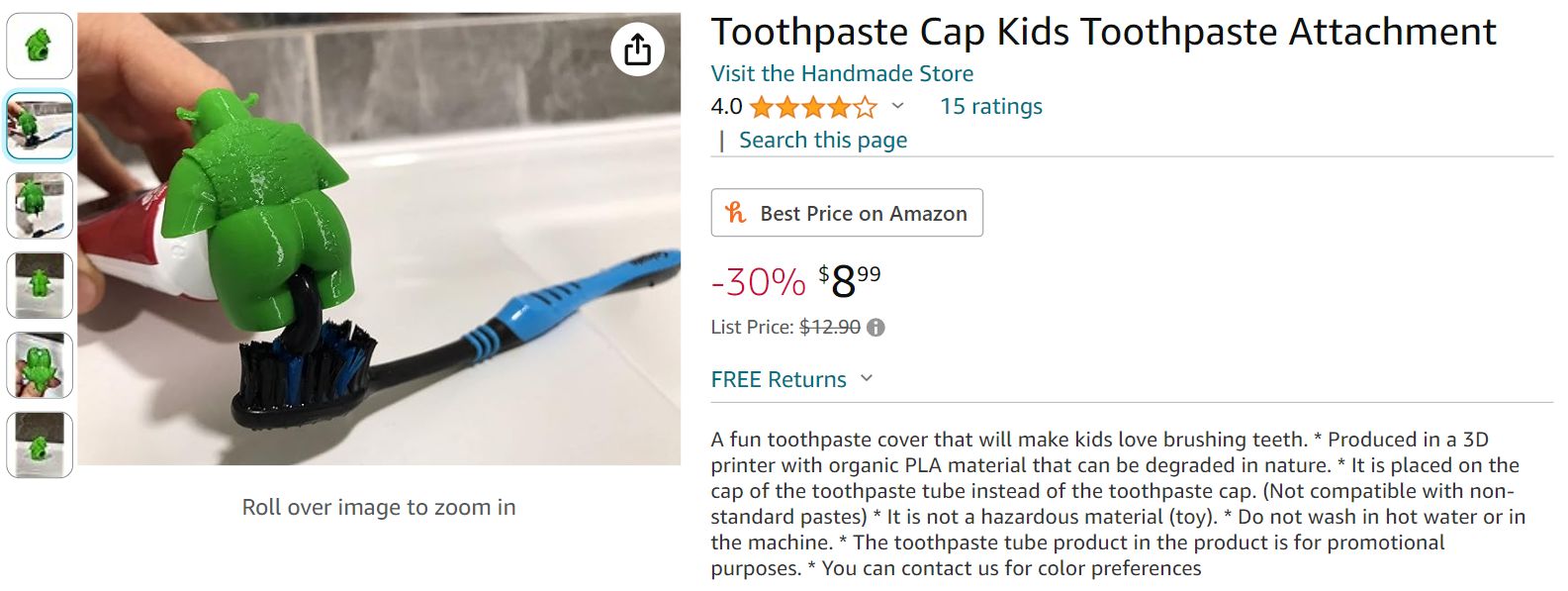This screenshot has height=591, width=1568.
Task: Select the highlighted second thumbnail with toothbrush
Action: 40,126
